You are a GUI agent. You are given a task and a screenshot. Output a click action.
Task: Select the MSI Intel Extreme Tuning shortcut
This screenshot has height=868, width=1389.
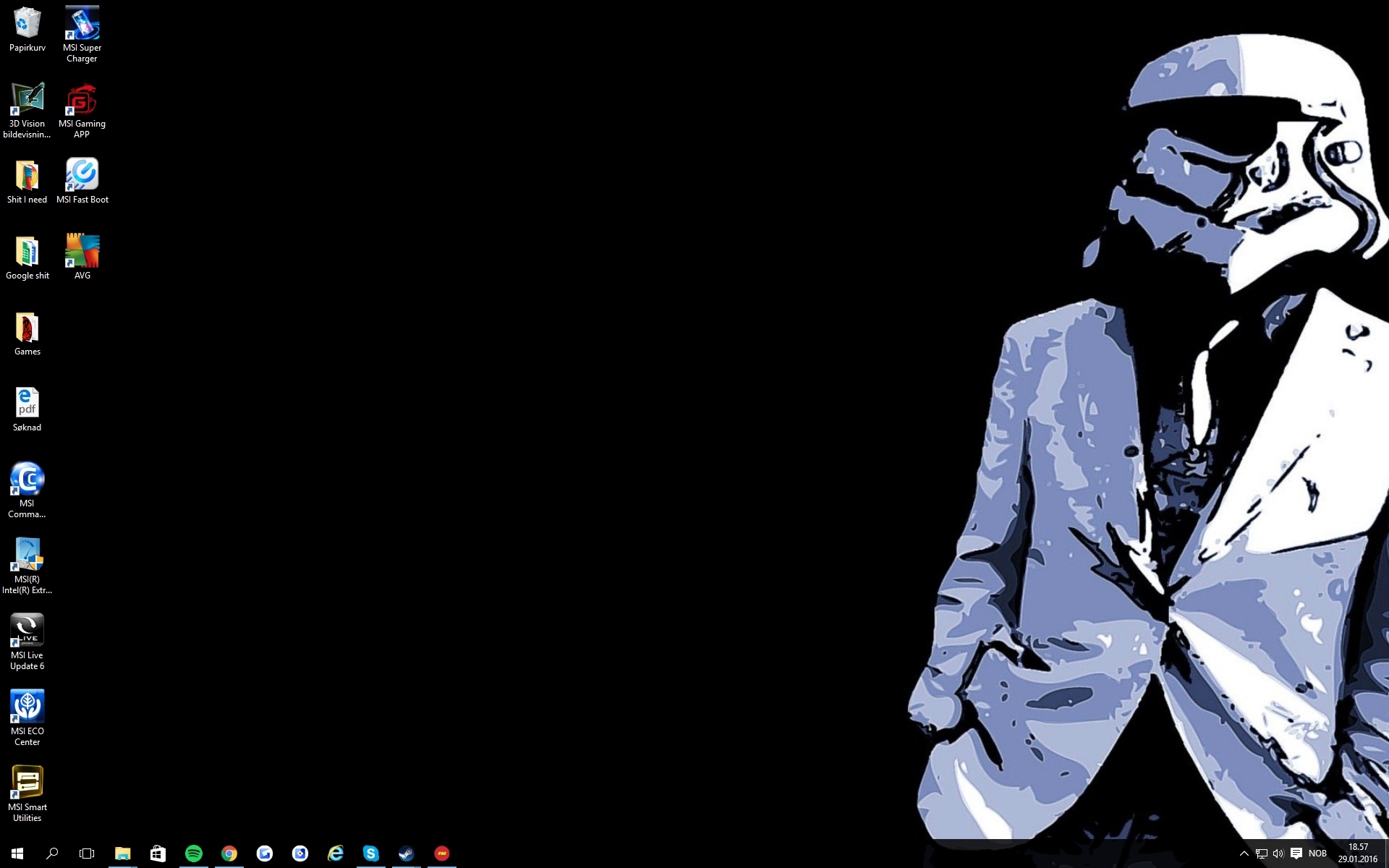27,566
